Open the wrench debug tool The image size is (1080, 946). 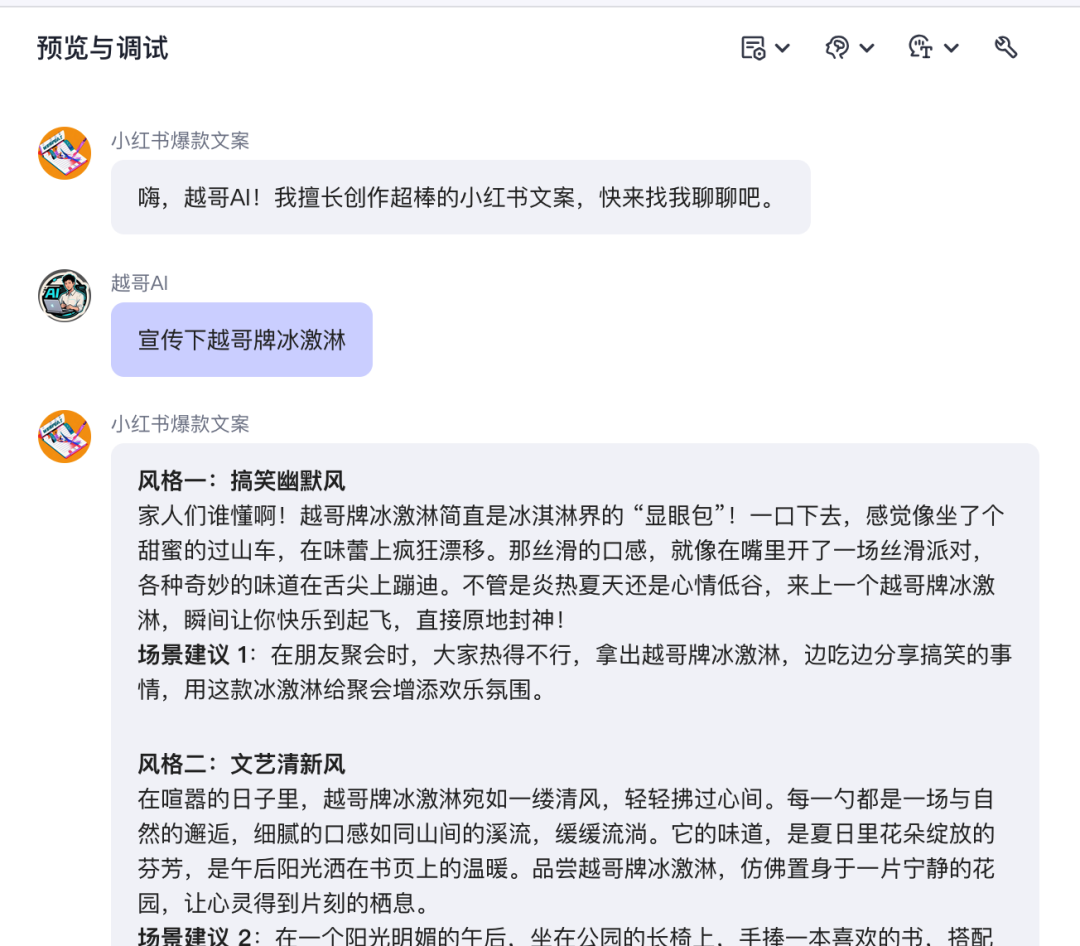[x=1006, y=48]
